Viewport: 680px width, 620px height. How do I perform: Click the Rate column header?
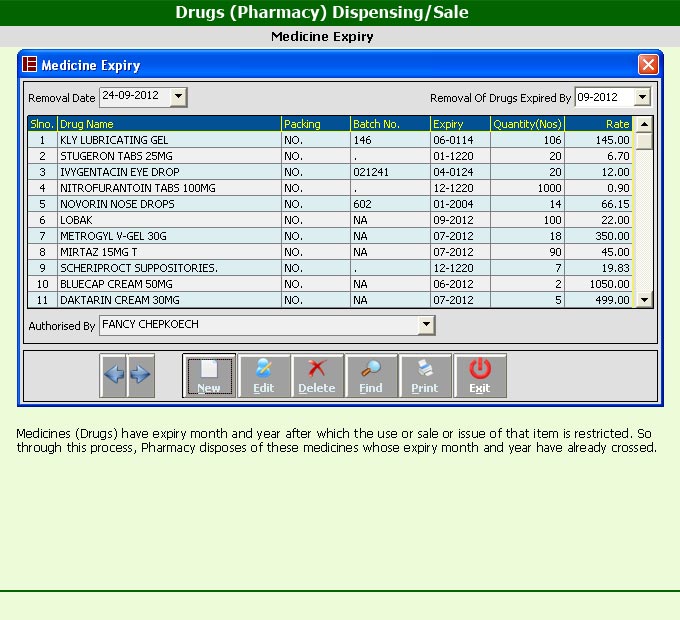click(598, 124)
